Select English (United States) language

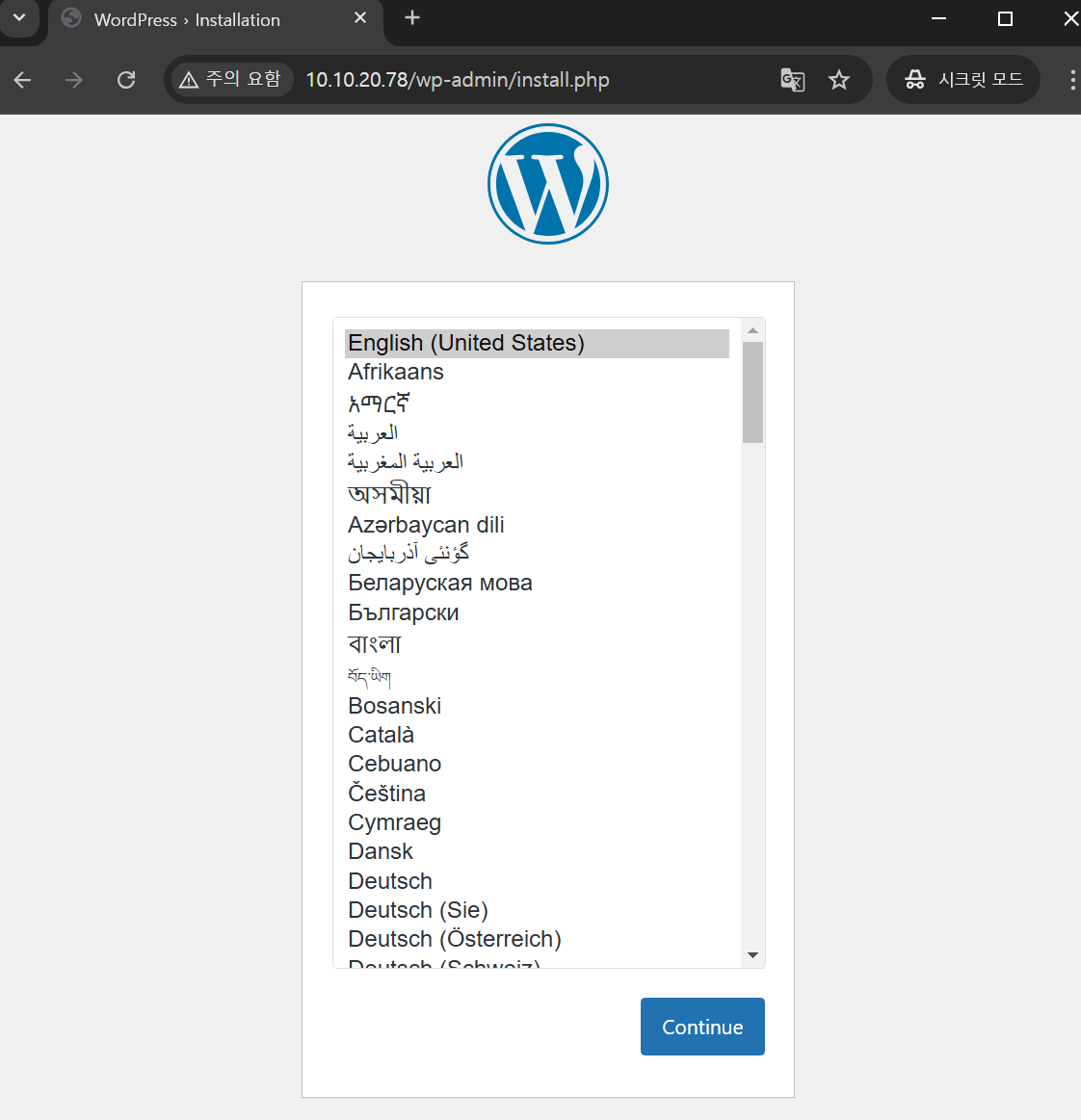pos(537,344)
